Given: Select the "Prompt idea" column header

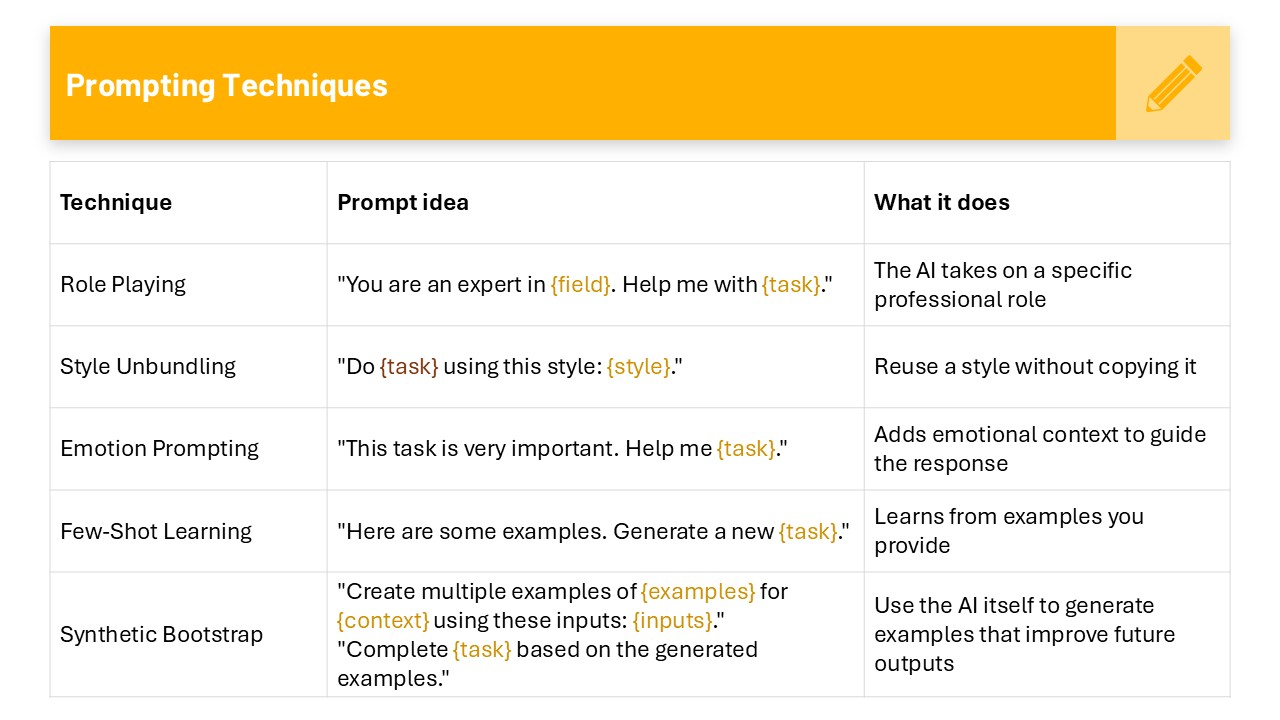Looking at the screenshot, I should point(403,203).
